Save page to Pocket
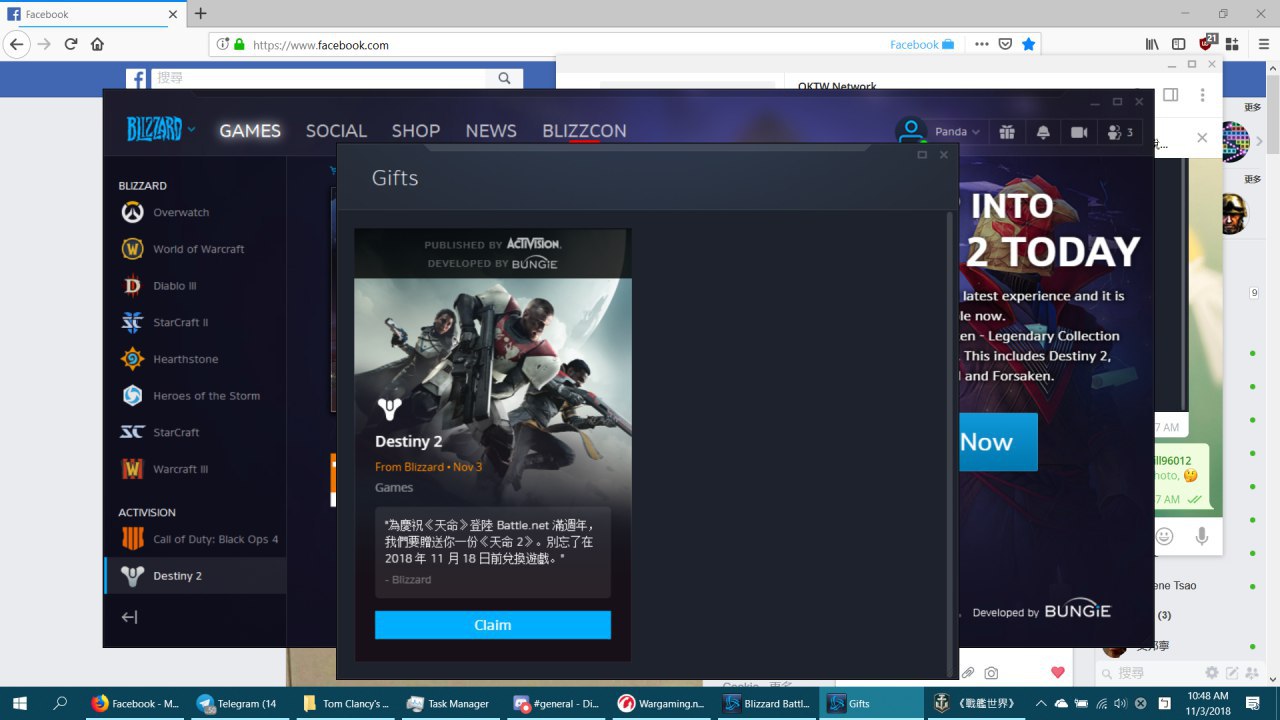The width and height of the screenshot is (1280, 720). [1005, 44]
